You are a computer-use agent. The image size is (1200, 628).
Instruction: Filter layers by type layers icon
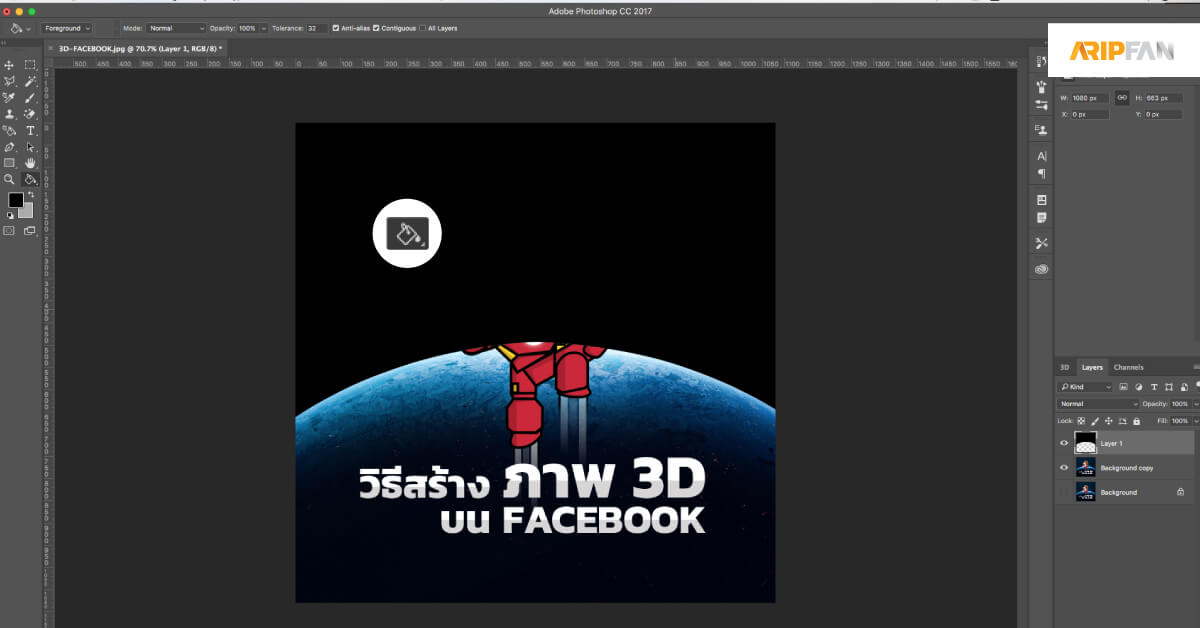[1153, 387]
